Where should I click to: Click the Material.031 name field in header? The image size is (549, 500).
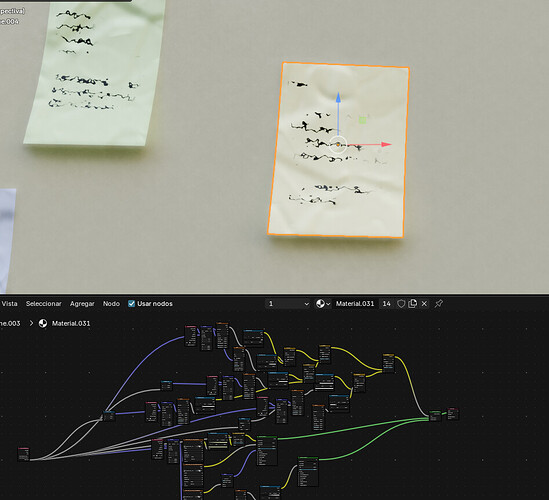[355, 304]
